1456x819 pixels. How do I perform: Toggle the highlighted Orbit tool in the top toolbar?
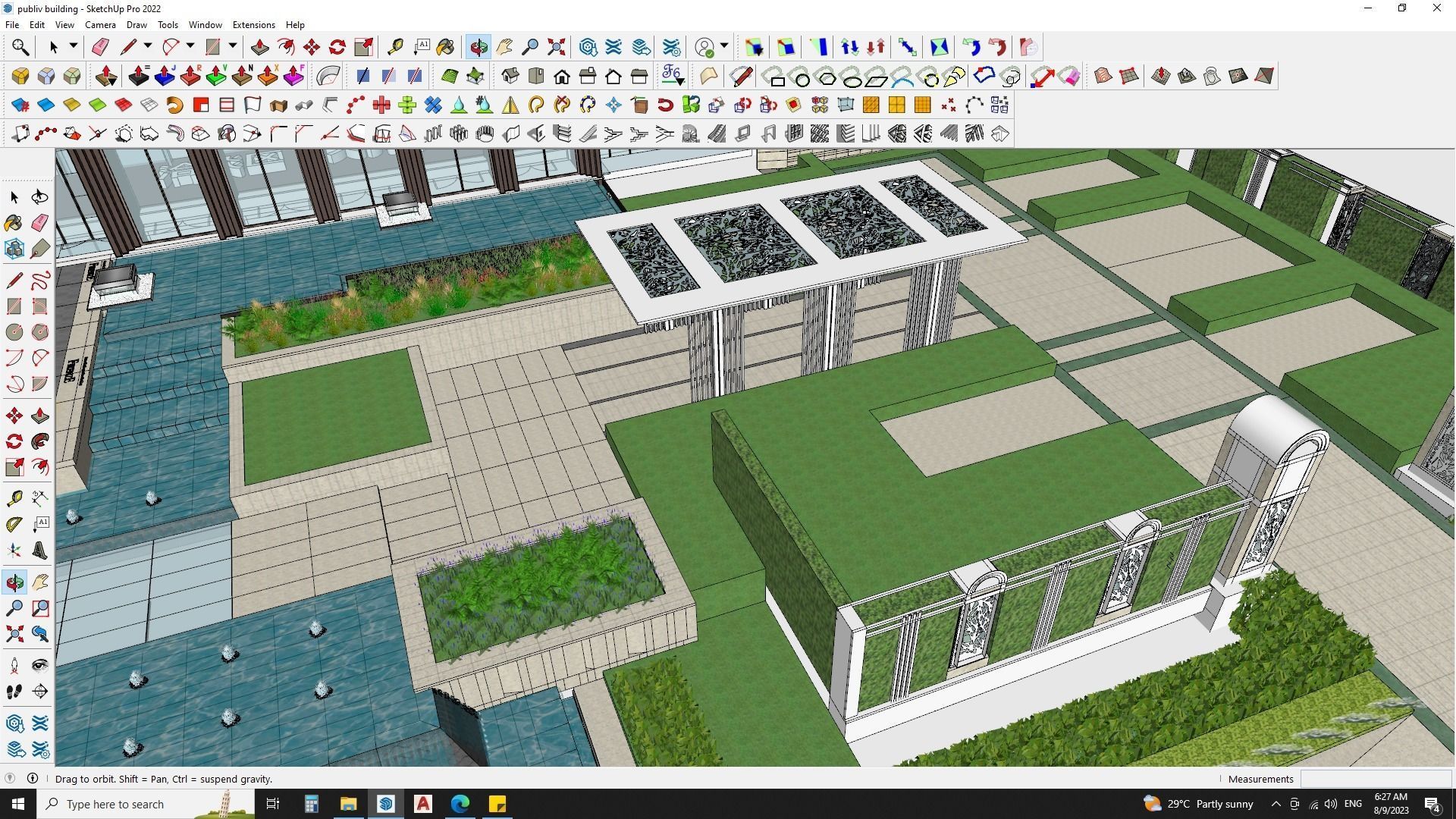479,47
